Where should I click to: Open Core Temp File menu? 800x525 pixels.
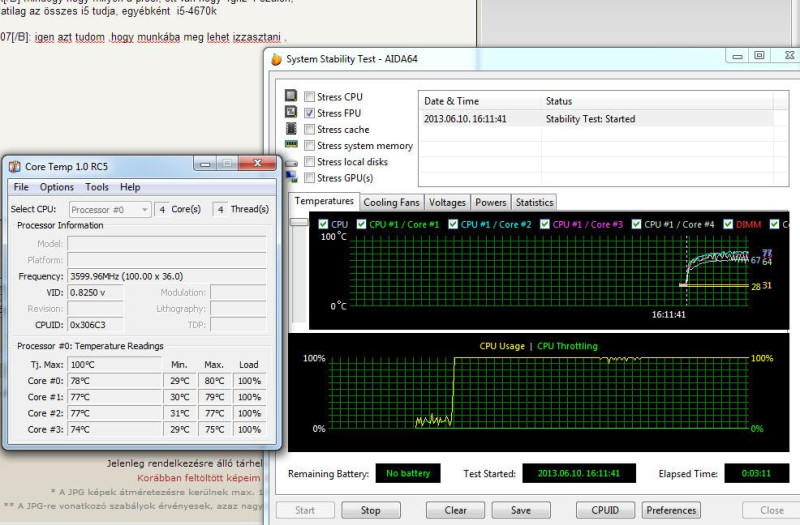click(21, 187)
